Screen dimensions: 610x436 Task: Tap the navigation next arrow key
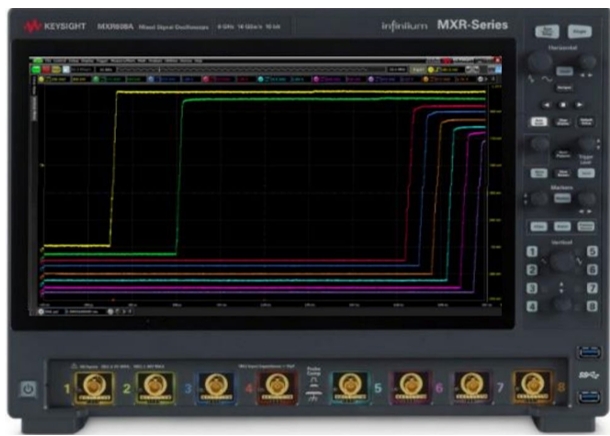pyautogui.click(x=579, y=105)
